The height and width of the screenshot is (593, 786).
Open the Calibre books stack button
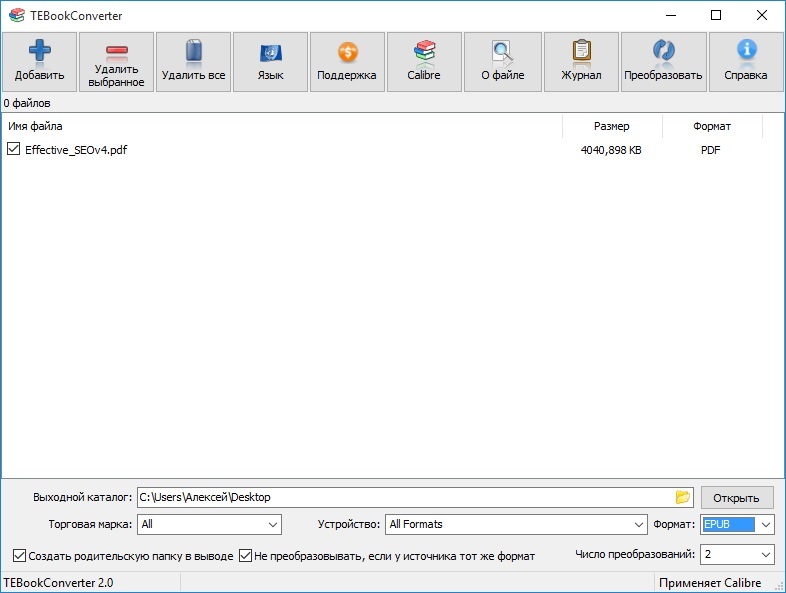[424, 62]
